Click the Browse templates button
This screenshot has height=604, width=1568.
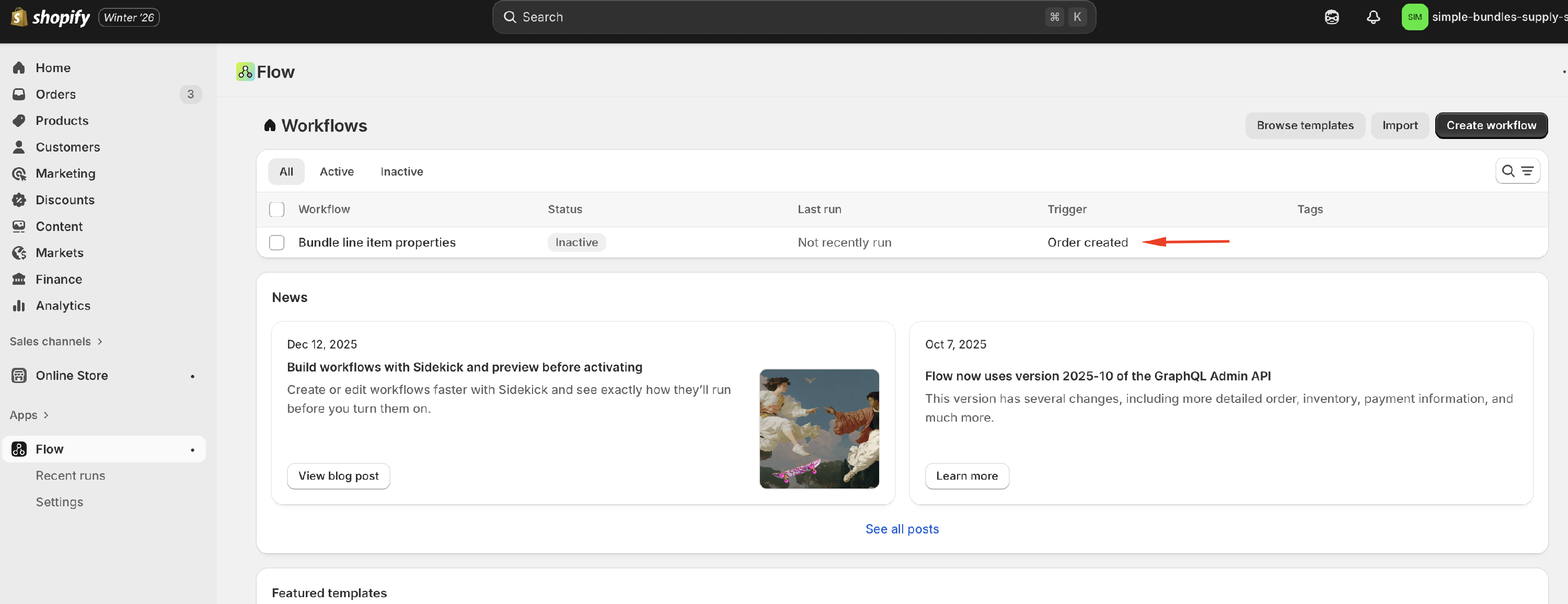[1305, 125]
